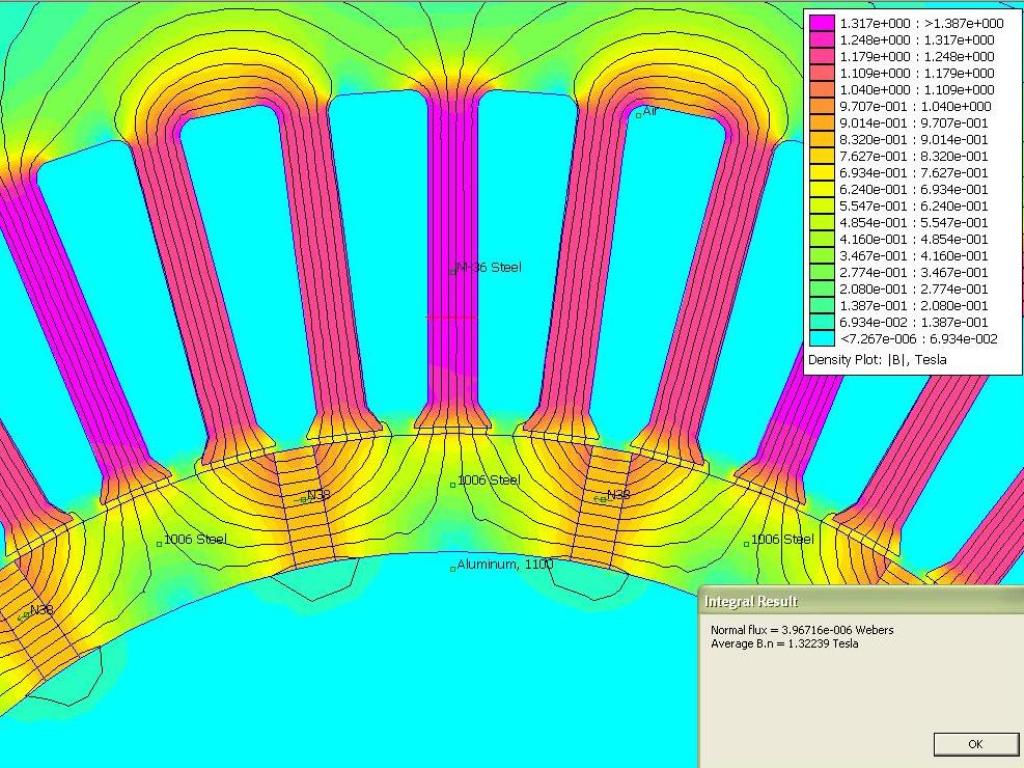Viewport: 1024px width, 768px height.
Task: Select the M-36 Steel block label
Action: pos(487,268)
